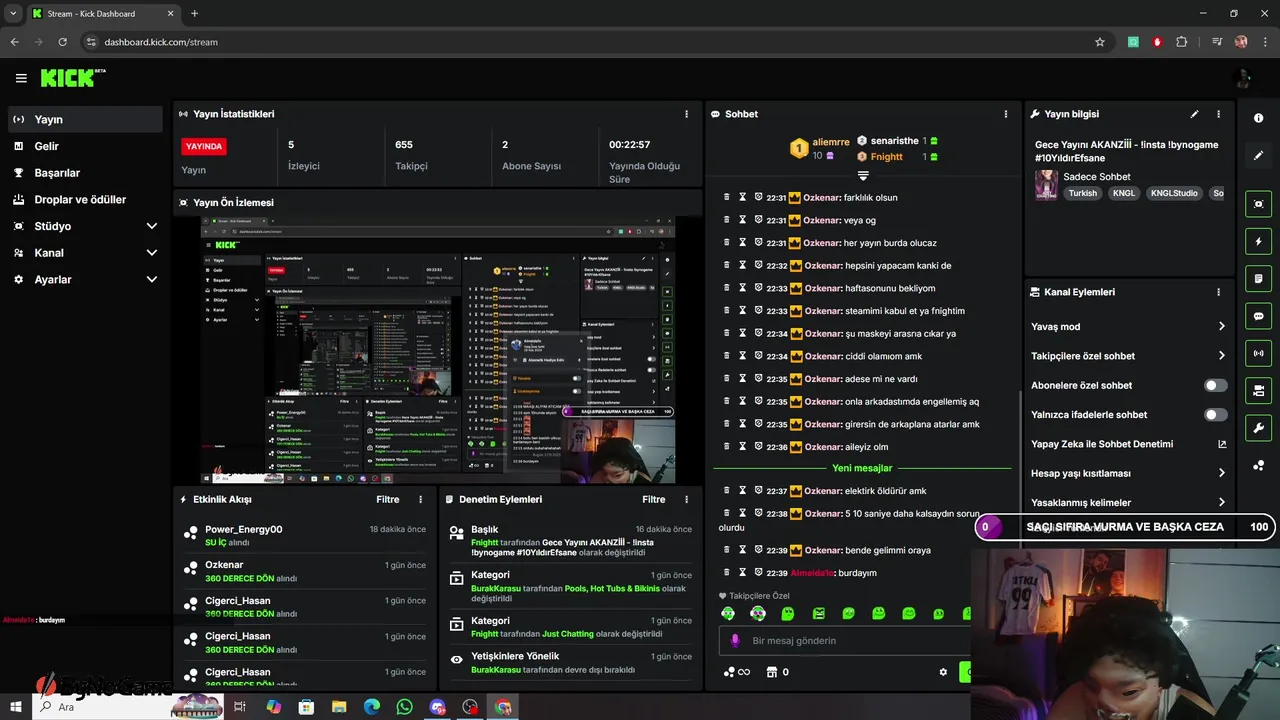The image size is (1280, 720).
Task: Click the KNGLStudio tag
Action: (1174, 193)
